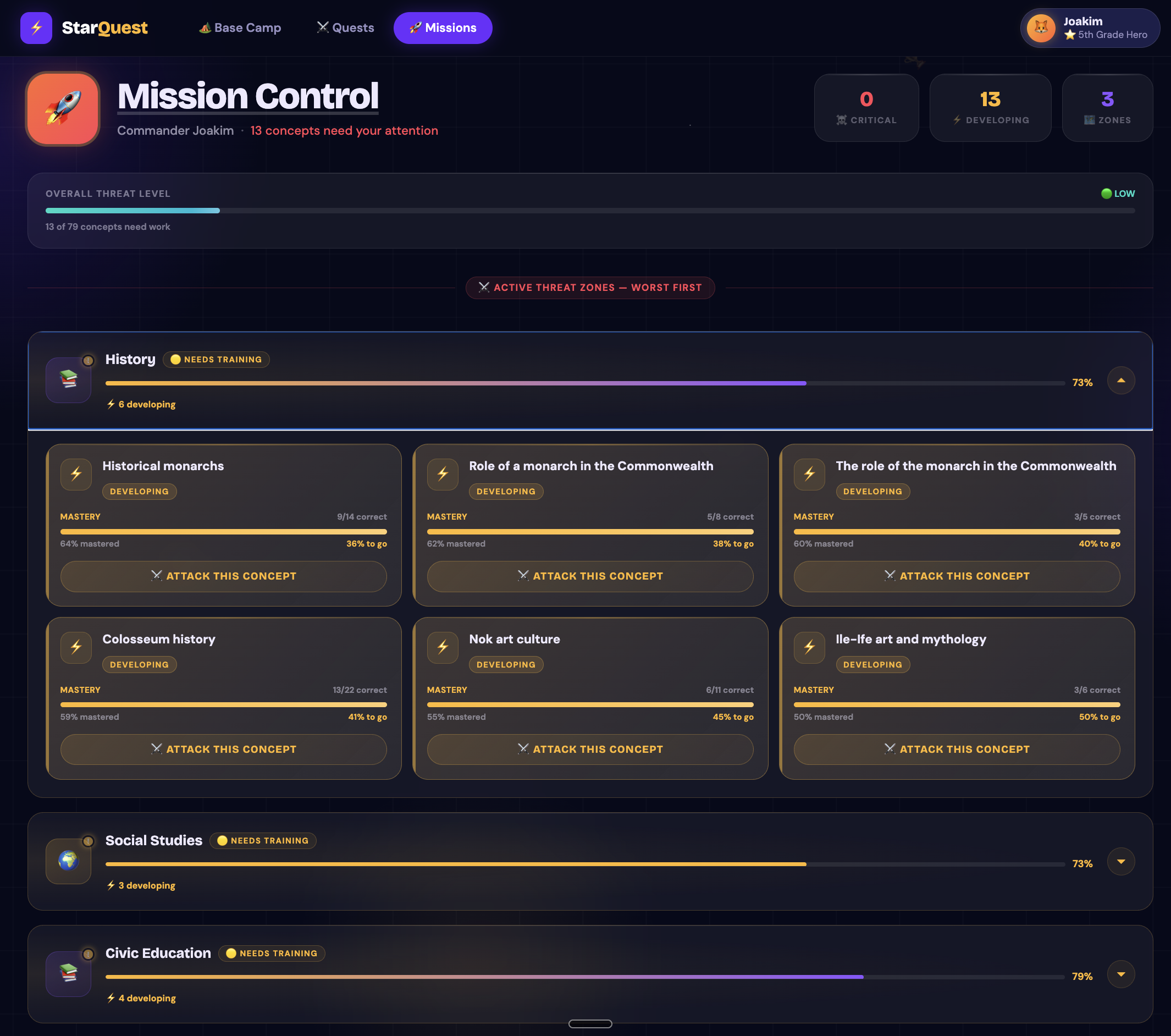Image resolution: width=1171 pixels, height=1036 pixels.
Task: Click the Colosseum history lightning icon
Action: click(x=76, y=648)
